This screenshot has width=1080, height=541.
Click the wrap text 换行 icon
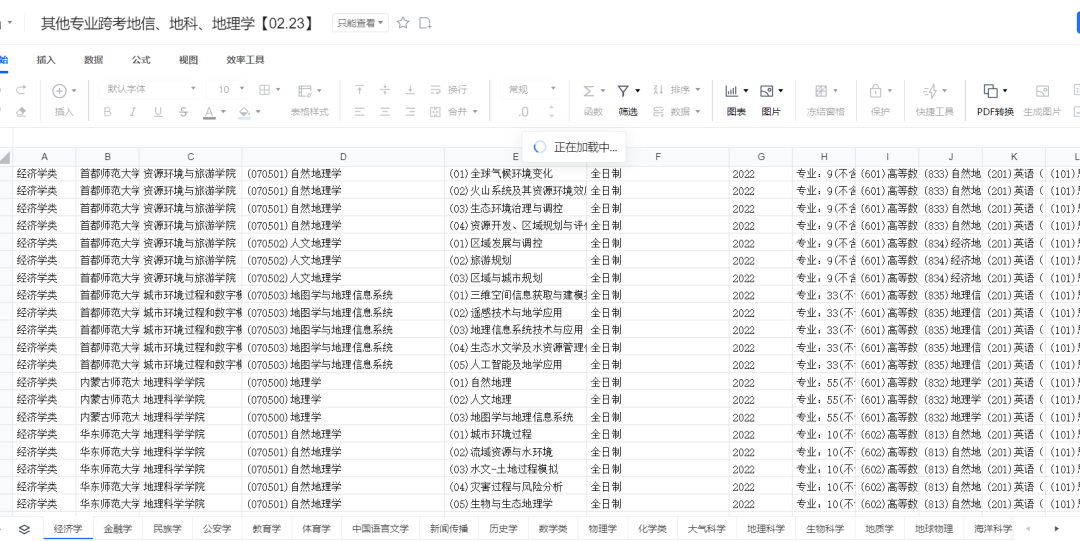(435, 90)
